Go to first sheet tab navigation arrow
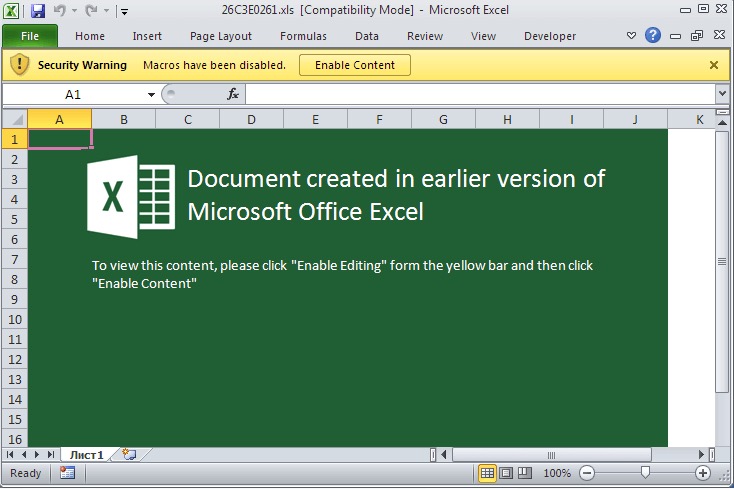This screenshot has width=734, height=489. (x=10, y=454)
